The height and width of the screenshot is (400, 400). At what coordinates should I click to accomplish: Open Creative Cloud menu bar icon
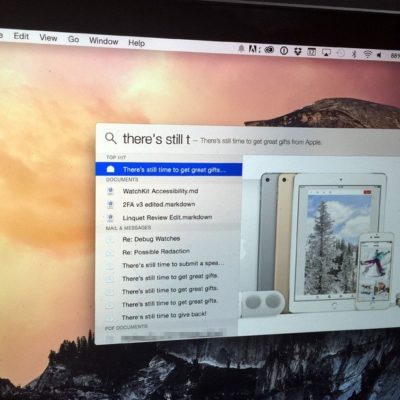click(269, 50)
